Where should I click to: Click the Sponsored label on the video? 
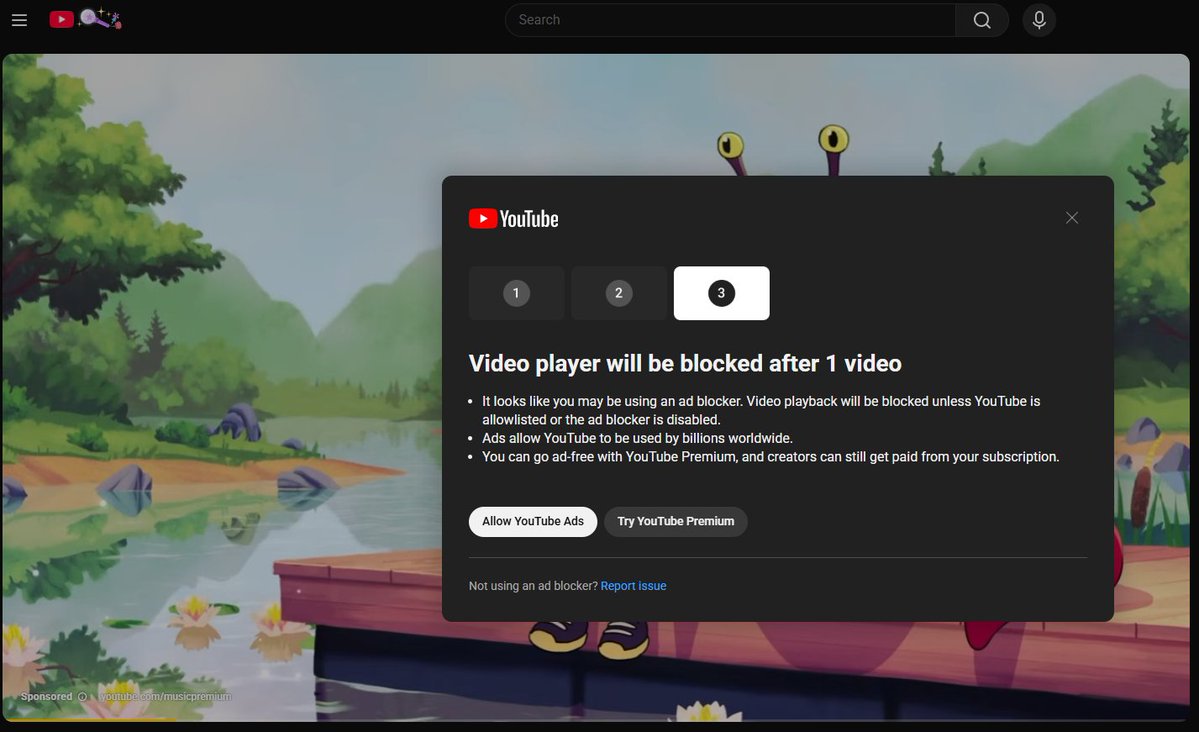(47, 697)
